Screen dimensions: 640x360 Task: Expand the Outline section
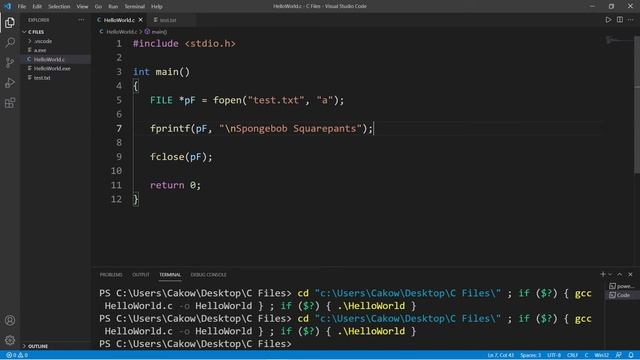56,346
